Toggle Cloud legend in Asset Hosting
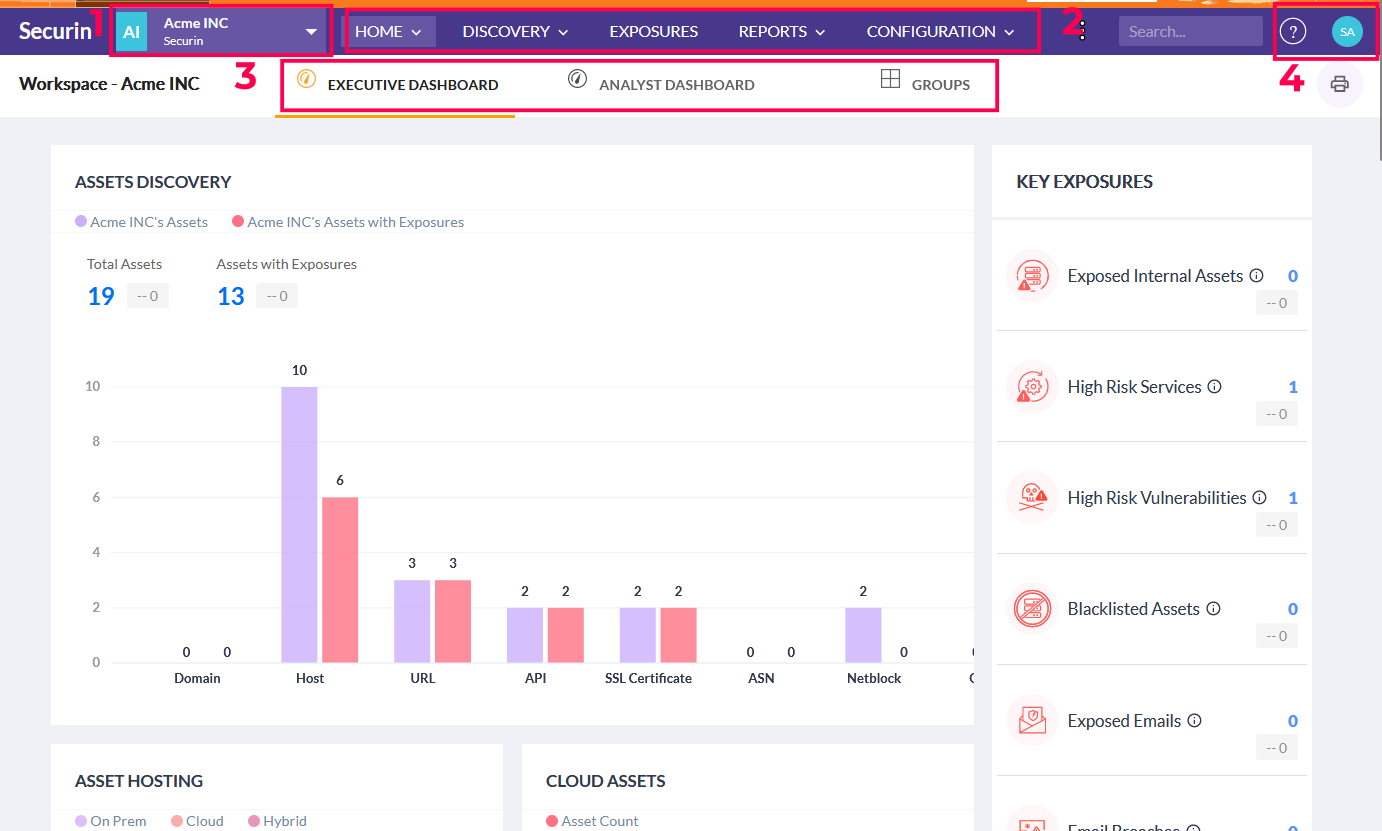 click(x=197, y=821)
